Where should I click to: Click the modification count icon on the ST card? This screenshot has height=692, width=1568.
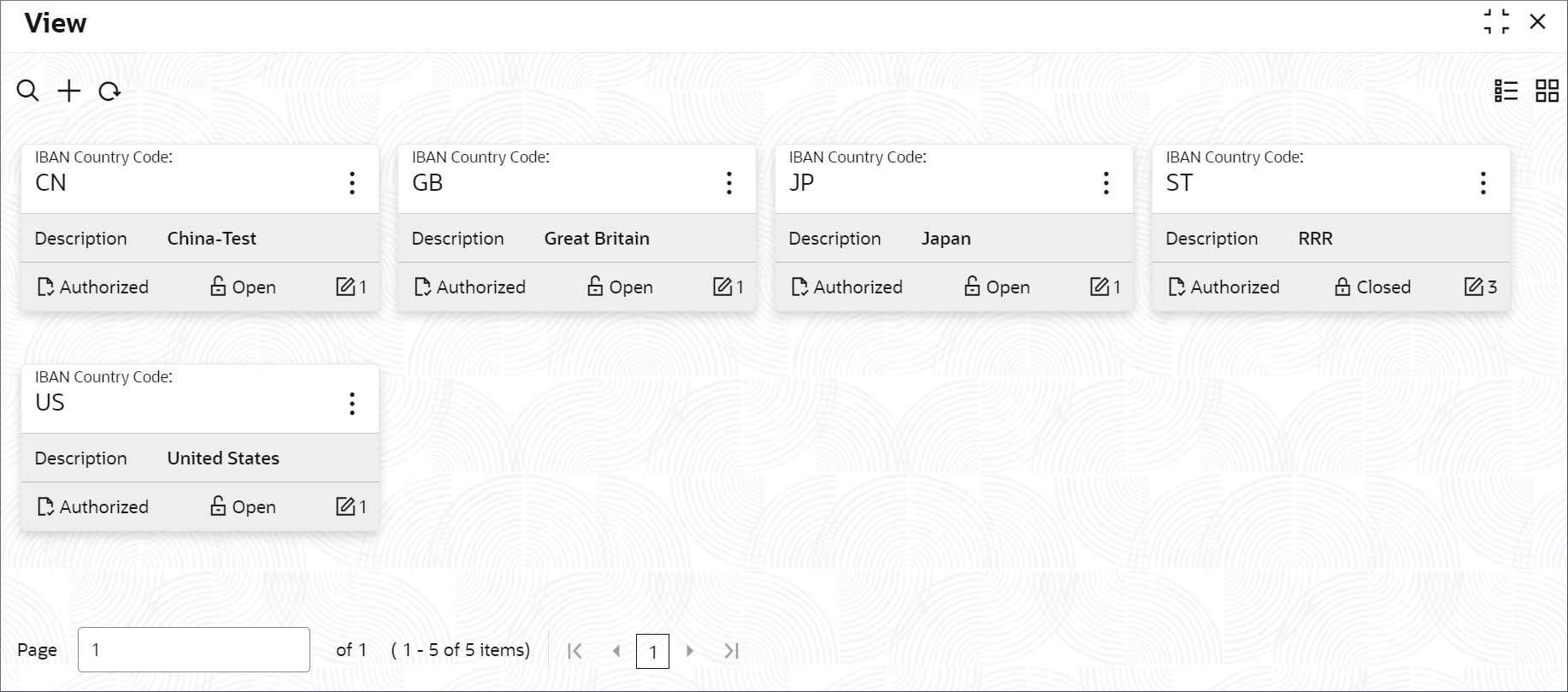click(1474, 287)
